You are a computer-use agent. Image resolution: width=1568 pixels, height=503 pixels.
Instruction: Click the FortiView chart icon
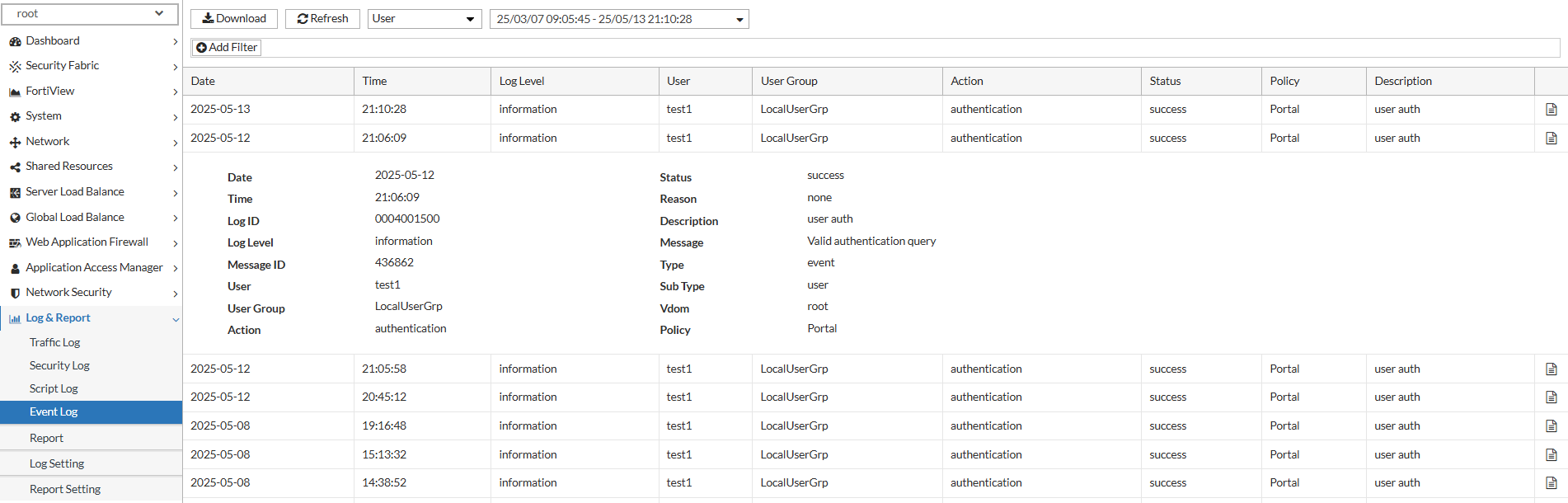[x=15, y=92]
